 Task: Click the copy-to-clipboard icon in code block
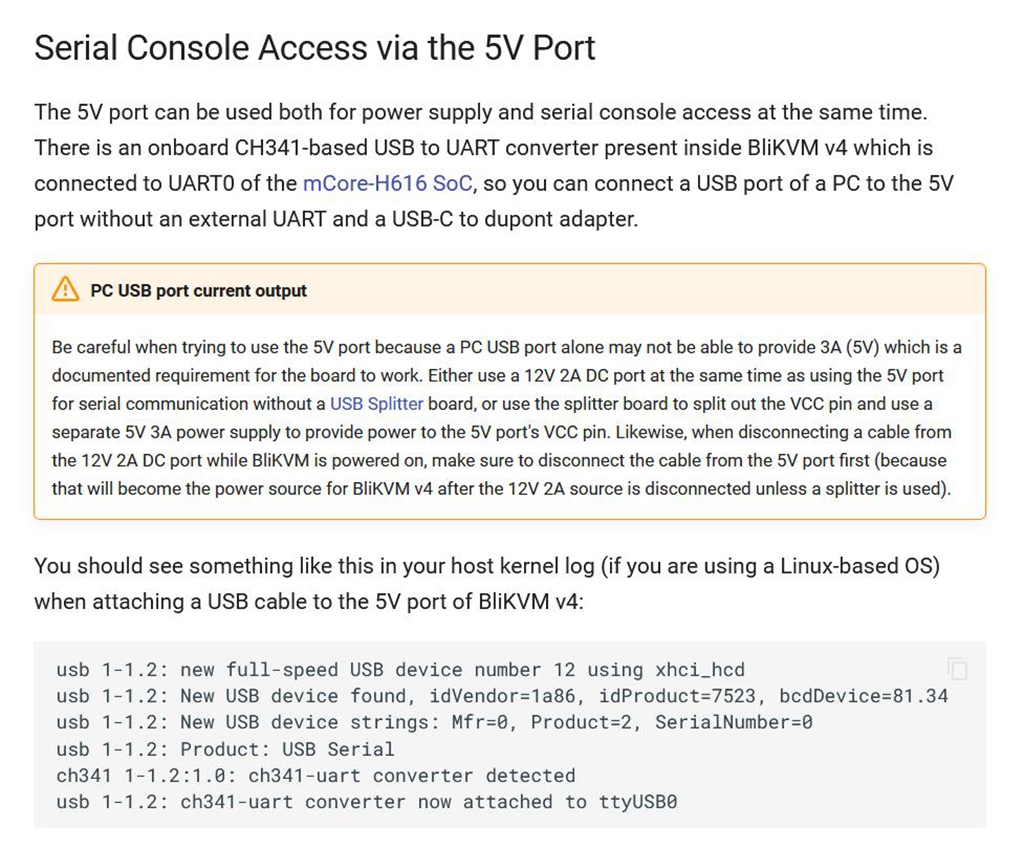957,669
